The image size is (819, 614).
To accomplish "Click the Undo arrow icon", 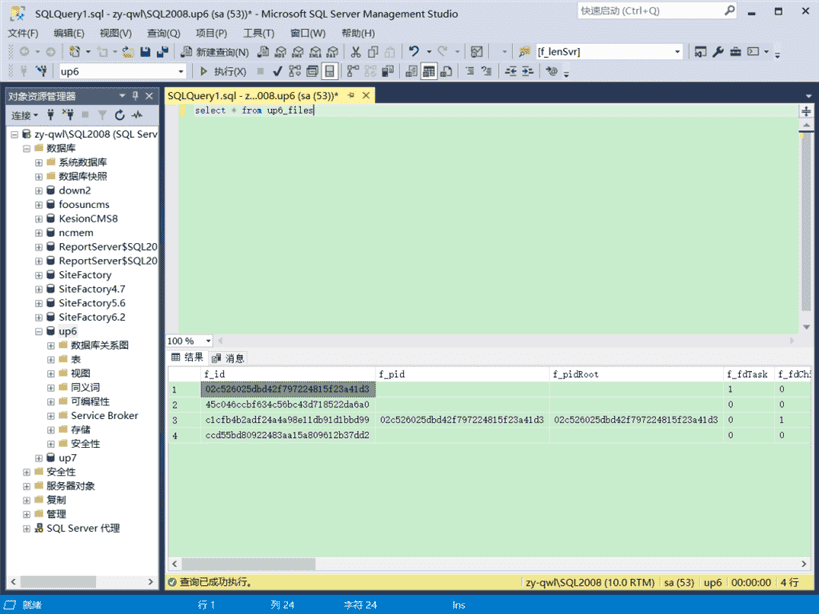I will coord(414,52).
